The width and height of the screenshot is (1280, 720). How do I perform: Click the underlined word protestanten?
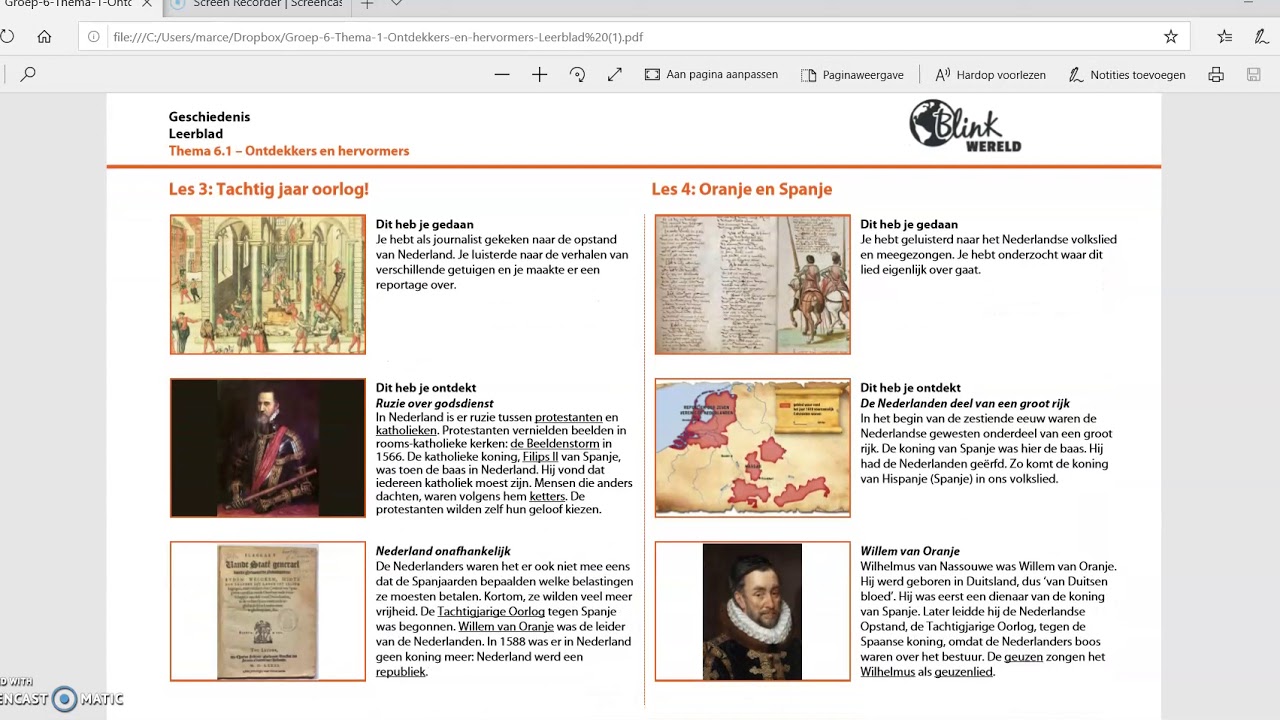pos(568,418)
